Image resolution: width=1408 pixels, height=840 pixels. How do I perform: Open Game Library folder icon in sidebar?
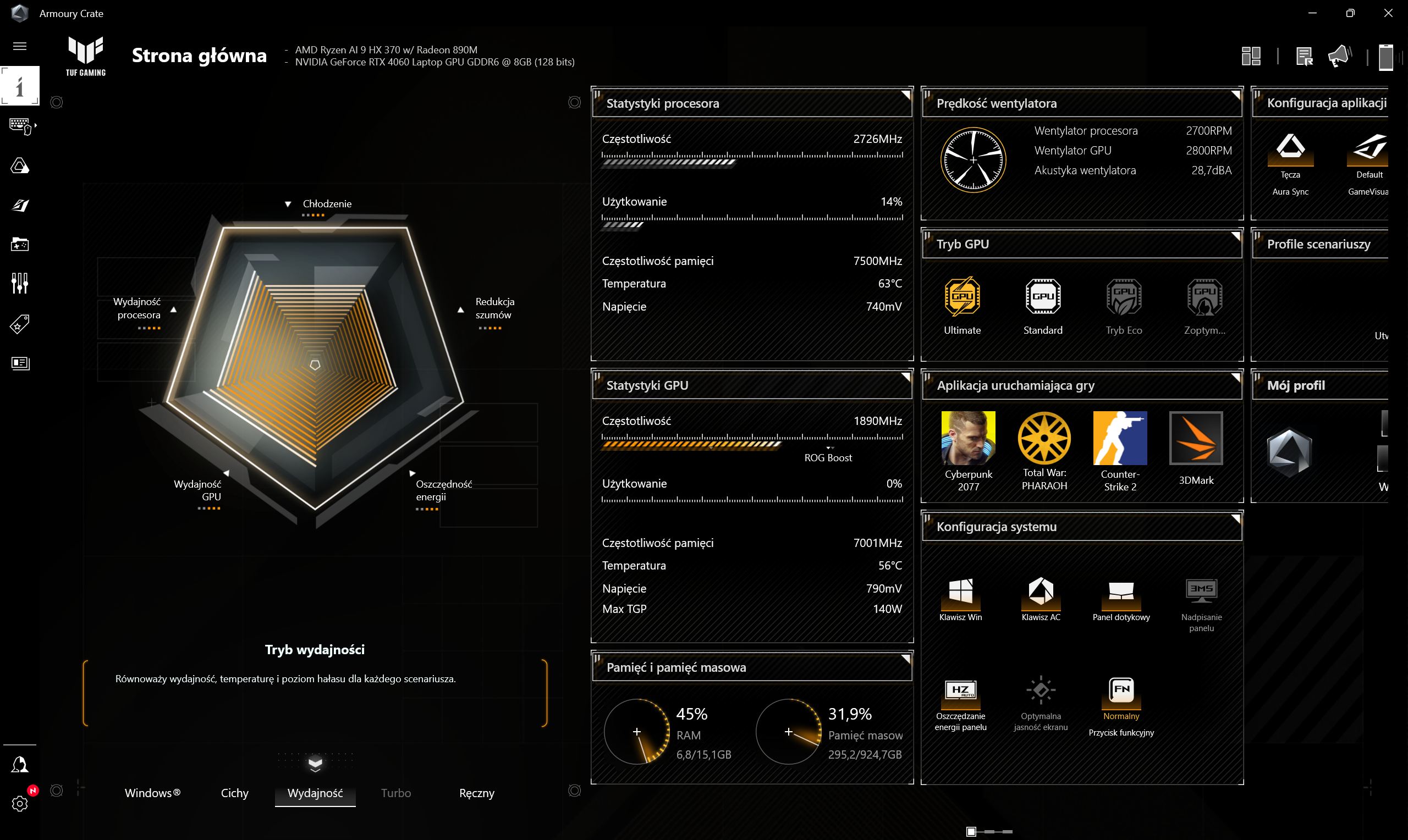20,245
